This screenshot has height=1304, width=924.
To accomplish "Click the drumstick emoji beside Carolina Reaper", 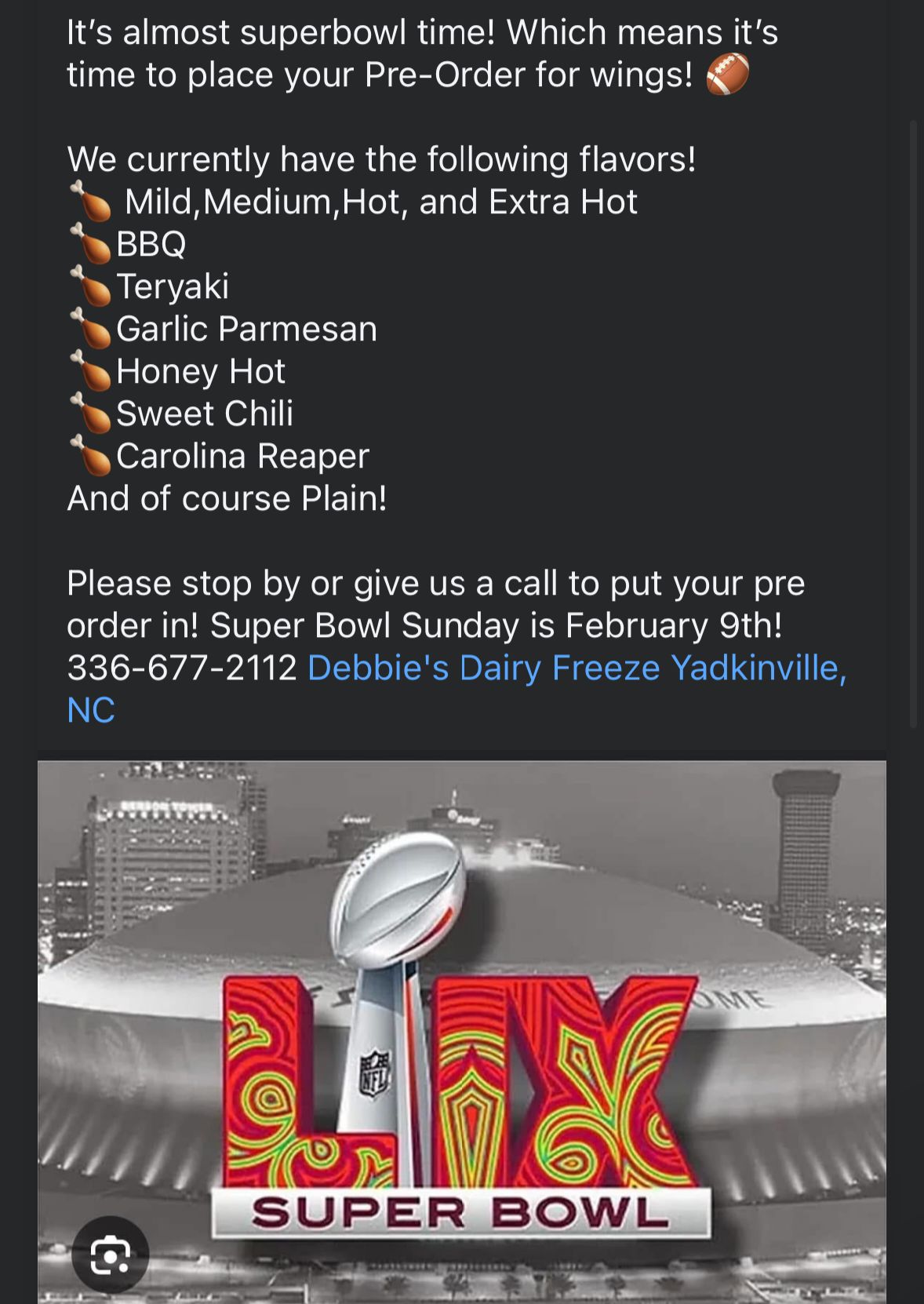I will 90,455.
